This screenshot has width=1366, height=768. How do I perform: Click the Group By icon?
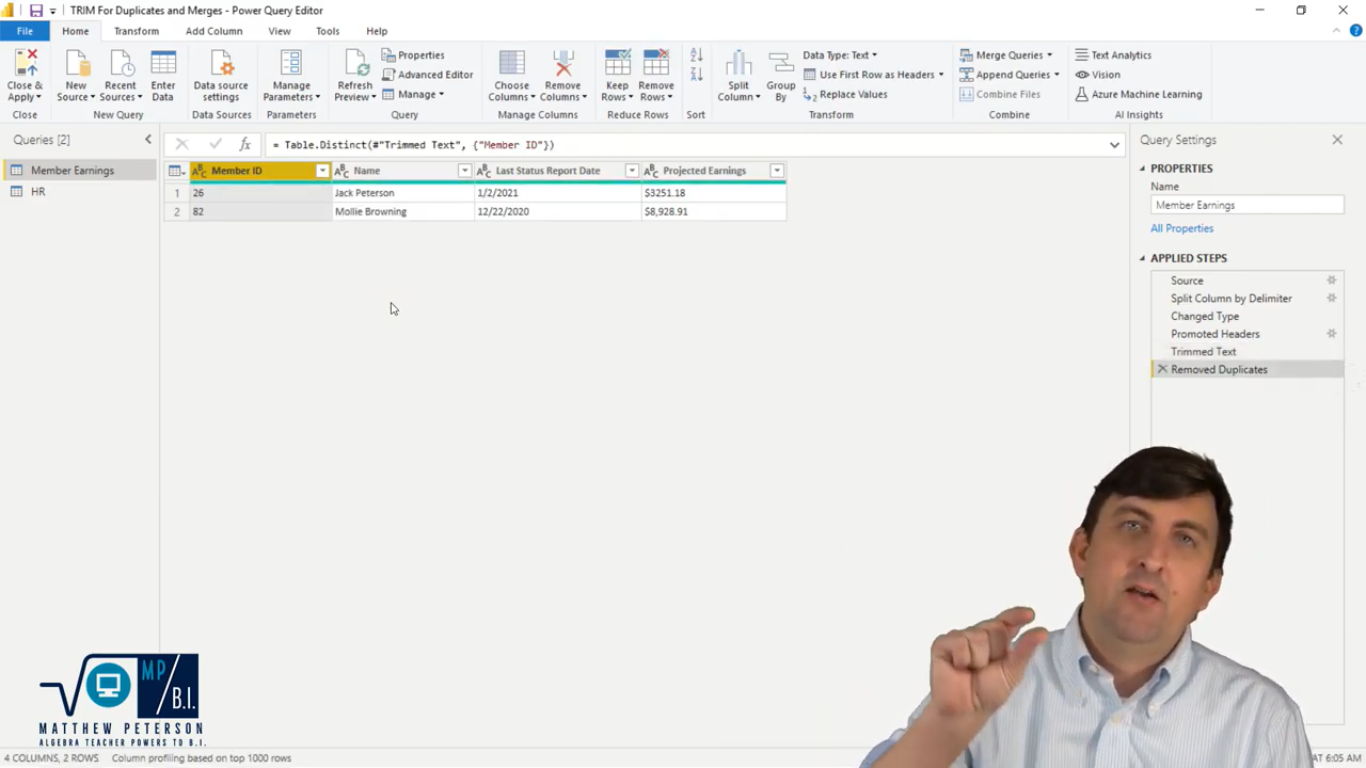pyautogui.click(x=781, y=64)
